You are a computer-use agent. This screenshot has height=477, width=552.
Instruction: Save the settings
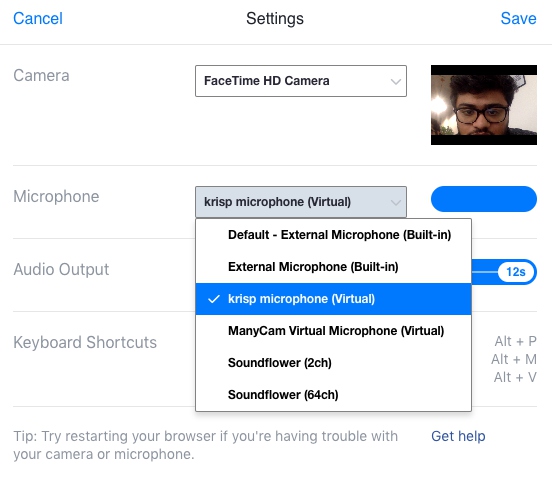coord(519,18)
